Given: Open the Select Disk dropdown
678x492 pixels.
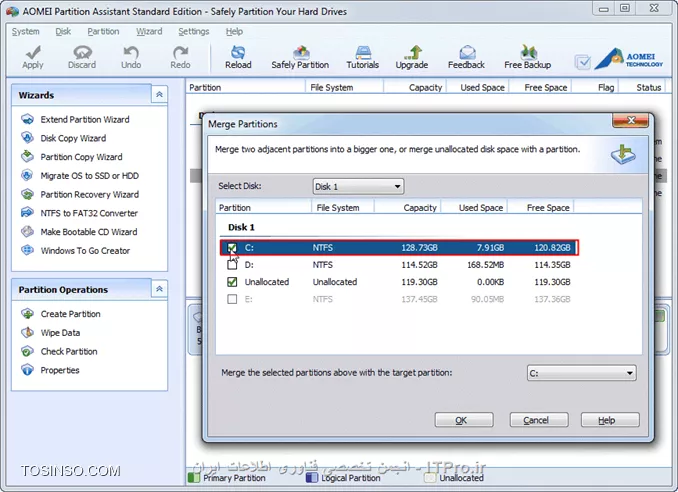Looking at the screenshot, I should (x=358, y=186).
